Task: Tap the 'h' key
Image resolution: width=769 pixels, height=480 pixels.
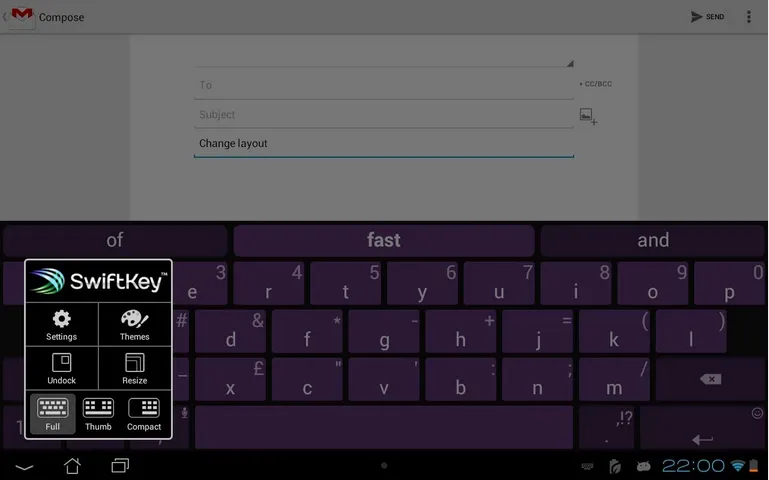Action: click(461, 331)
